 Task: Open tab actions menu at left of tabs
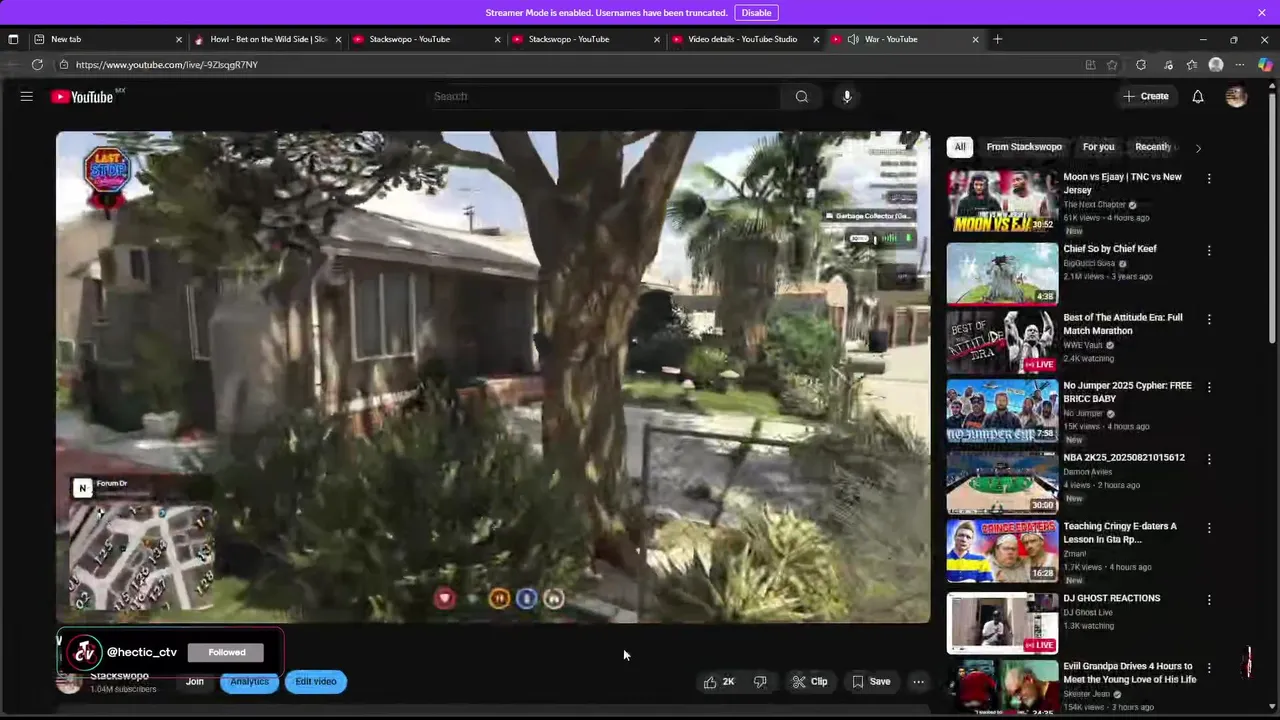13,39
